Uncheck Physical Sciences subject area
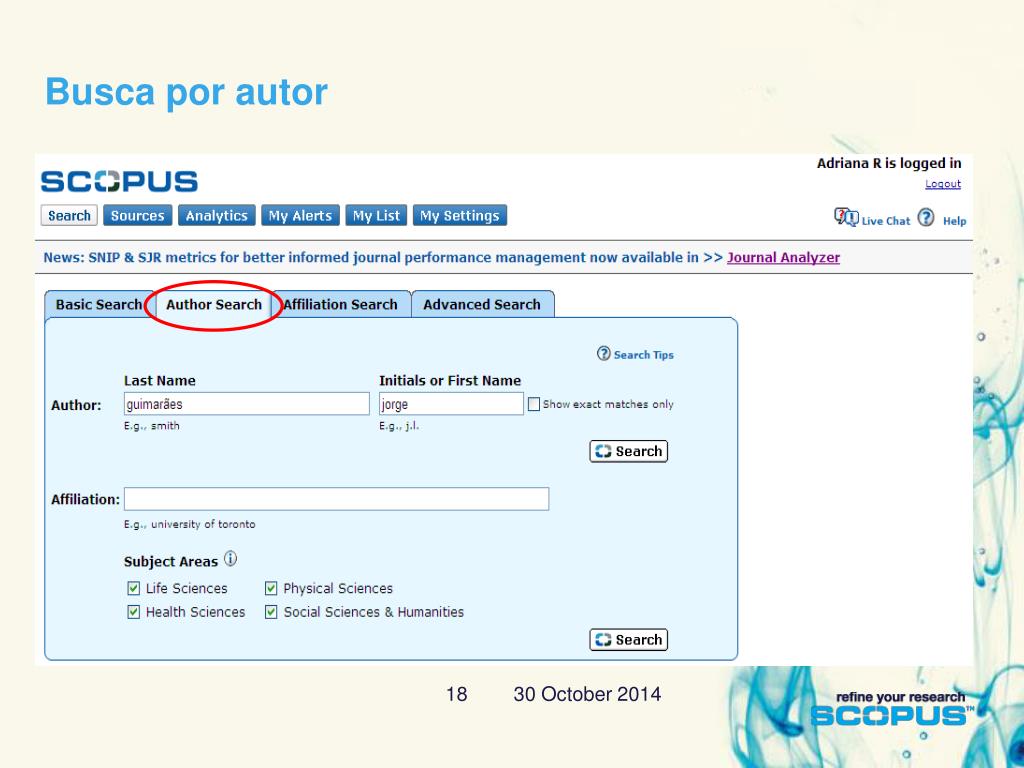The image size is (1024, 768). pos(271,588)
